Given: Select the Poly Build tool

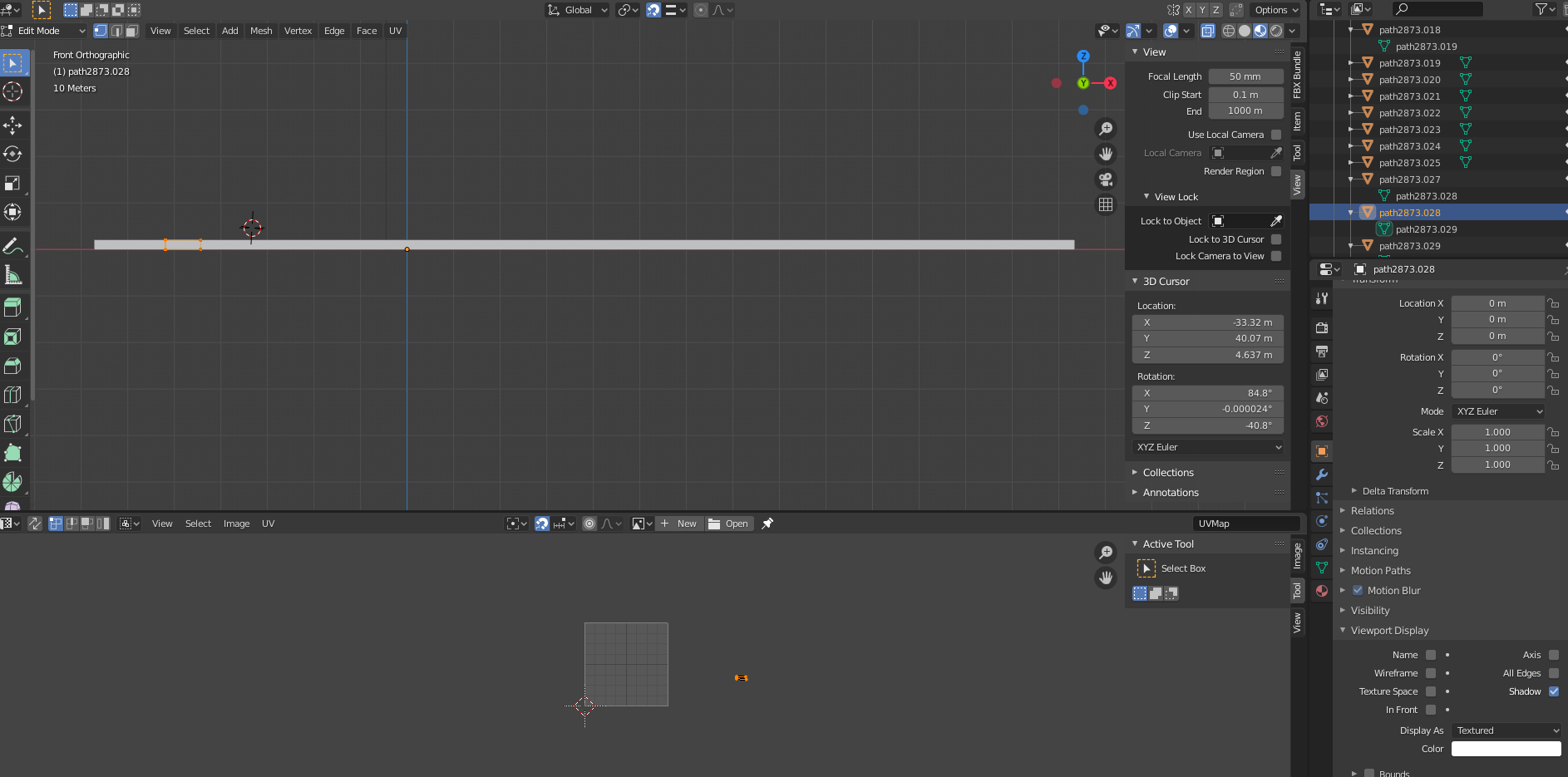Looking at the screenshot, I should point(12,454).
